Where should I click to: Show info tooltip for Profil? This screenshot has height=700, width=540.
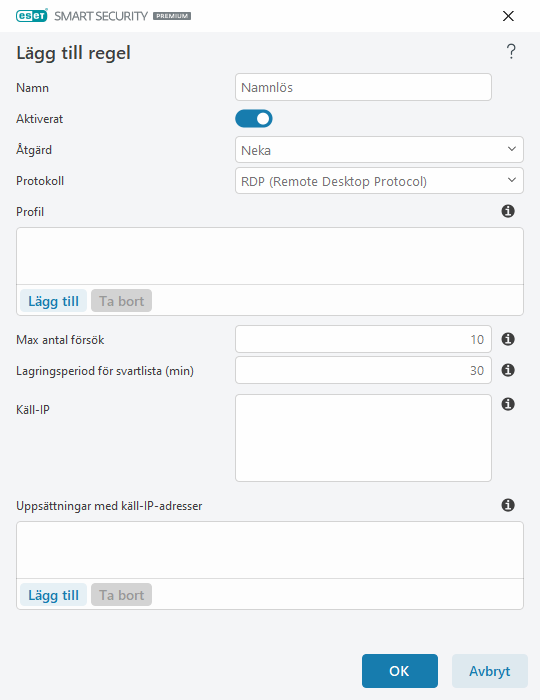pyautogui.click(x=508, y=211)
